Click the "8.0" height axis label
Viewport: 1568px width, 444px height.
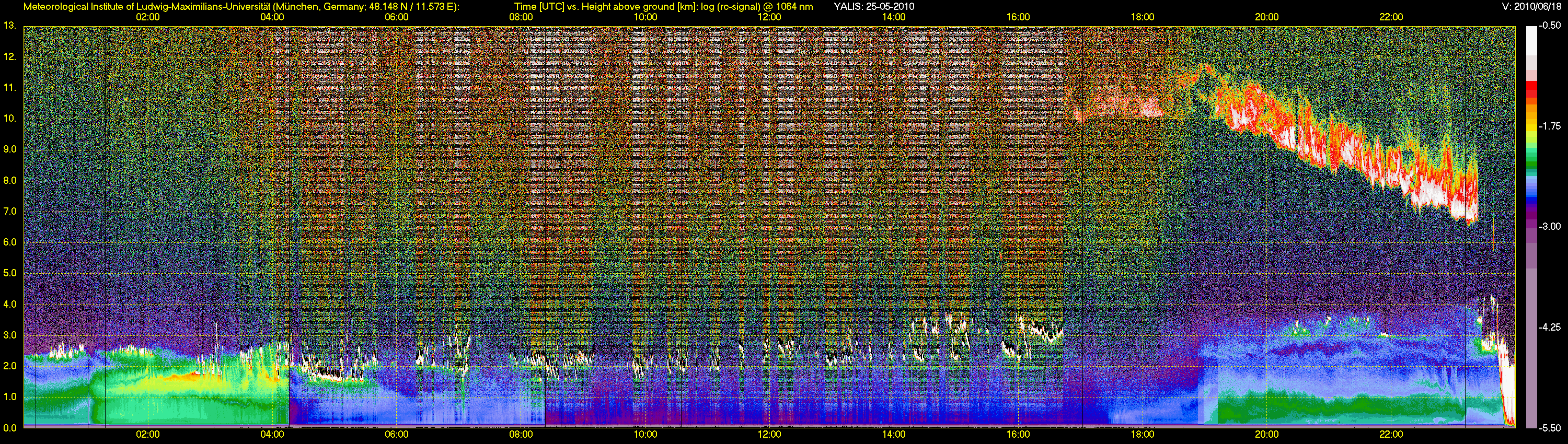click(x=10, y=181)
